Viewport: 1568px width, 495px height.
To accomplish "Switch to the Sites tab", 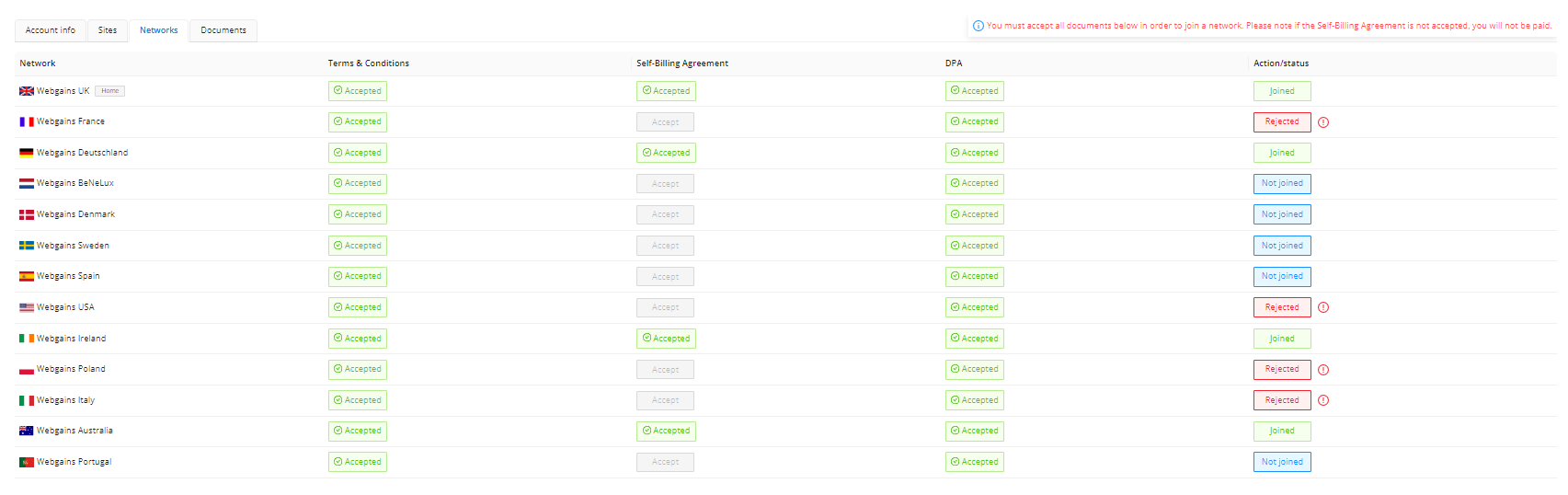I will tap(108, 30).
